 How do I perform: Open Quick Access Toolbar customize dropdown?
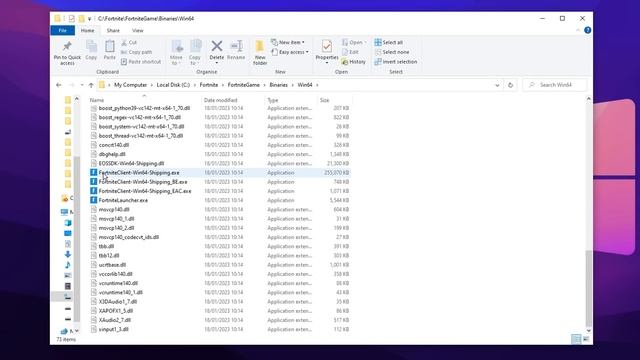pyautogui.click(x=89, y=19)
